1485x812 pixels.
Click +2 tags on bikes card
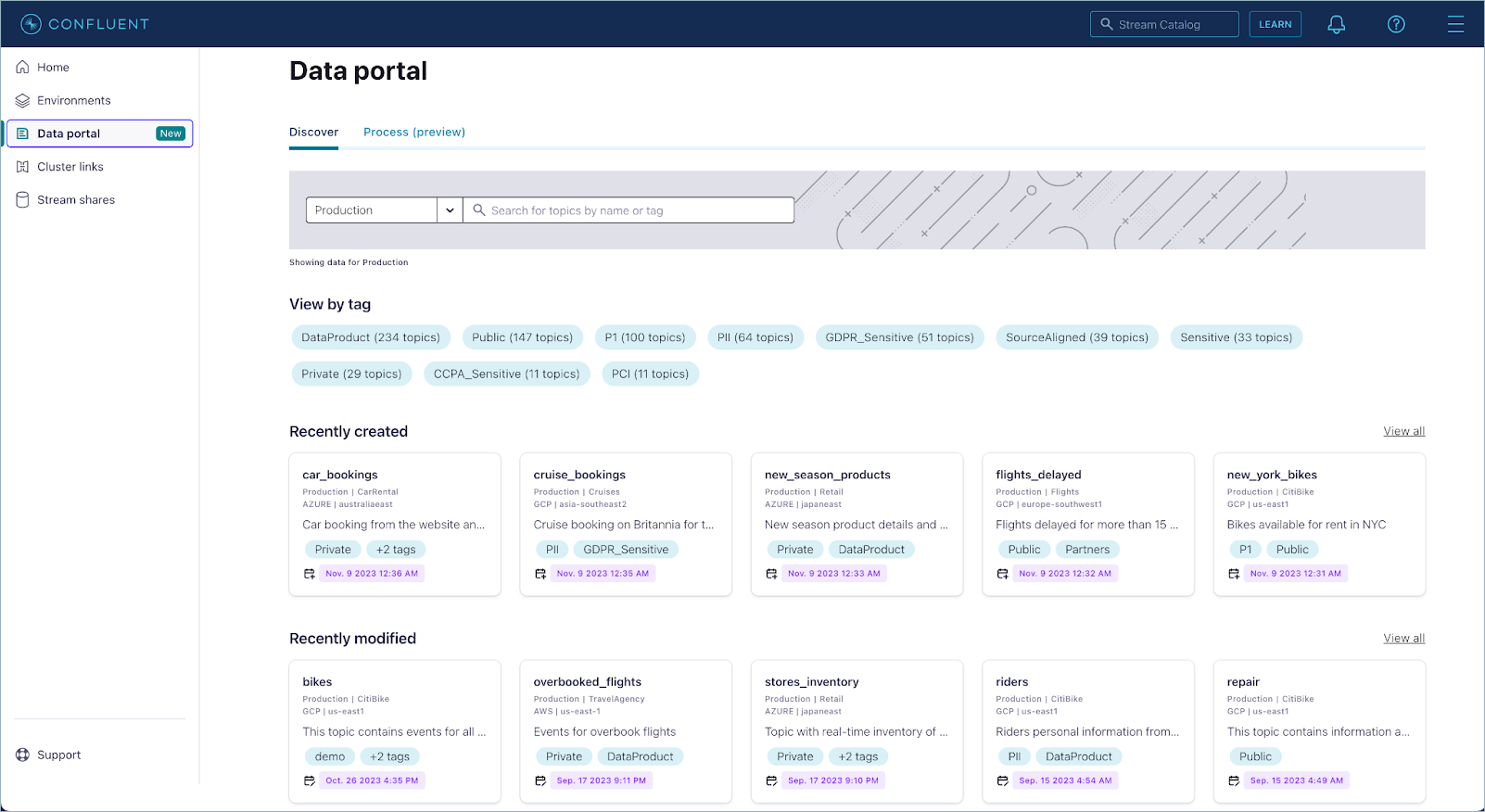point(389,756)
